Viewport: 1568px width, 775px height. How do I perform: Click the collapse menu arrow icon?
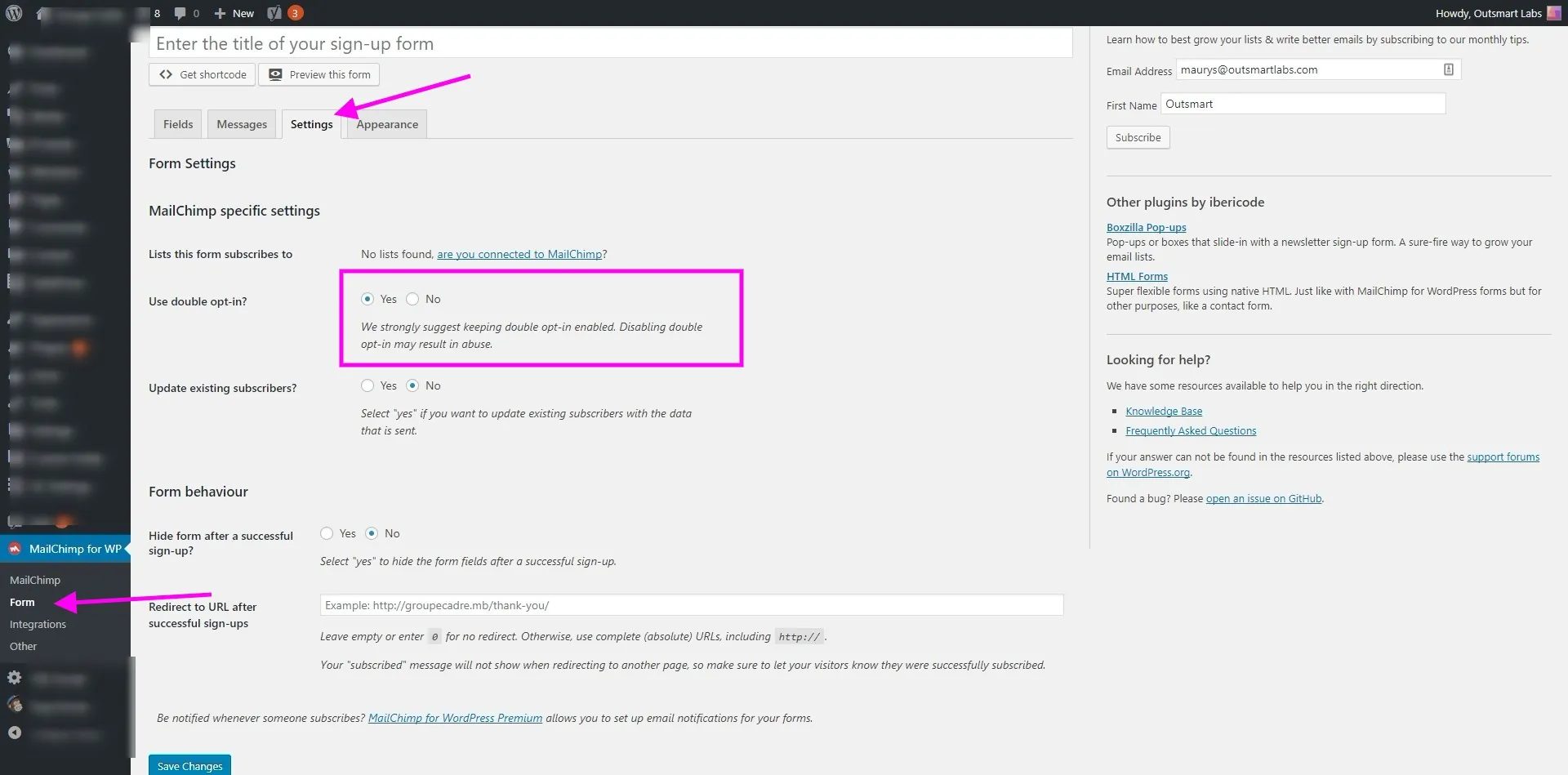(x=15, y=733)
